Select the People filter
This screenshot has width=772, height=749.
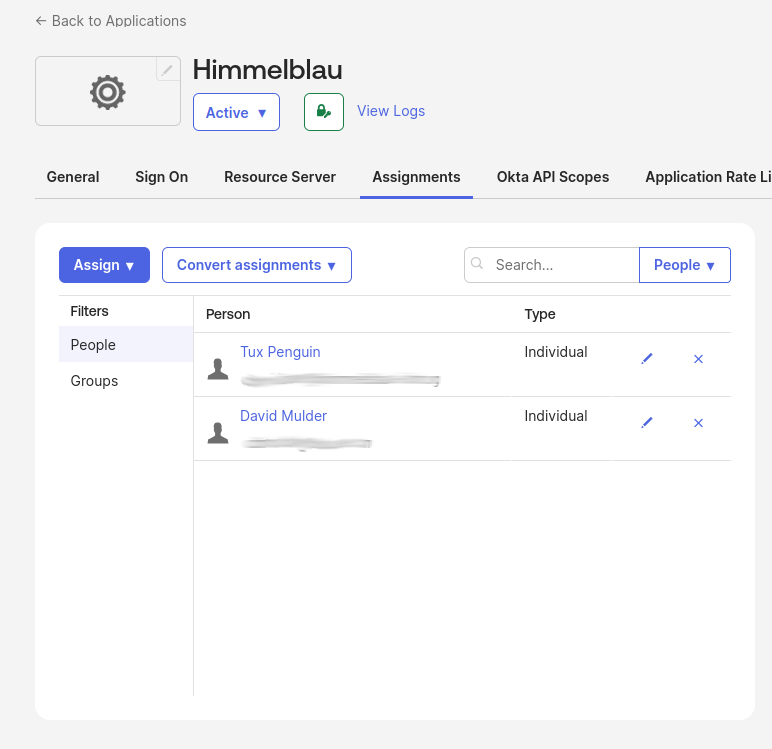[x=126, y=344]
